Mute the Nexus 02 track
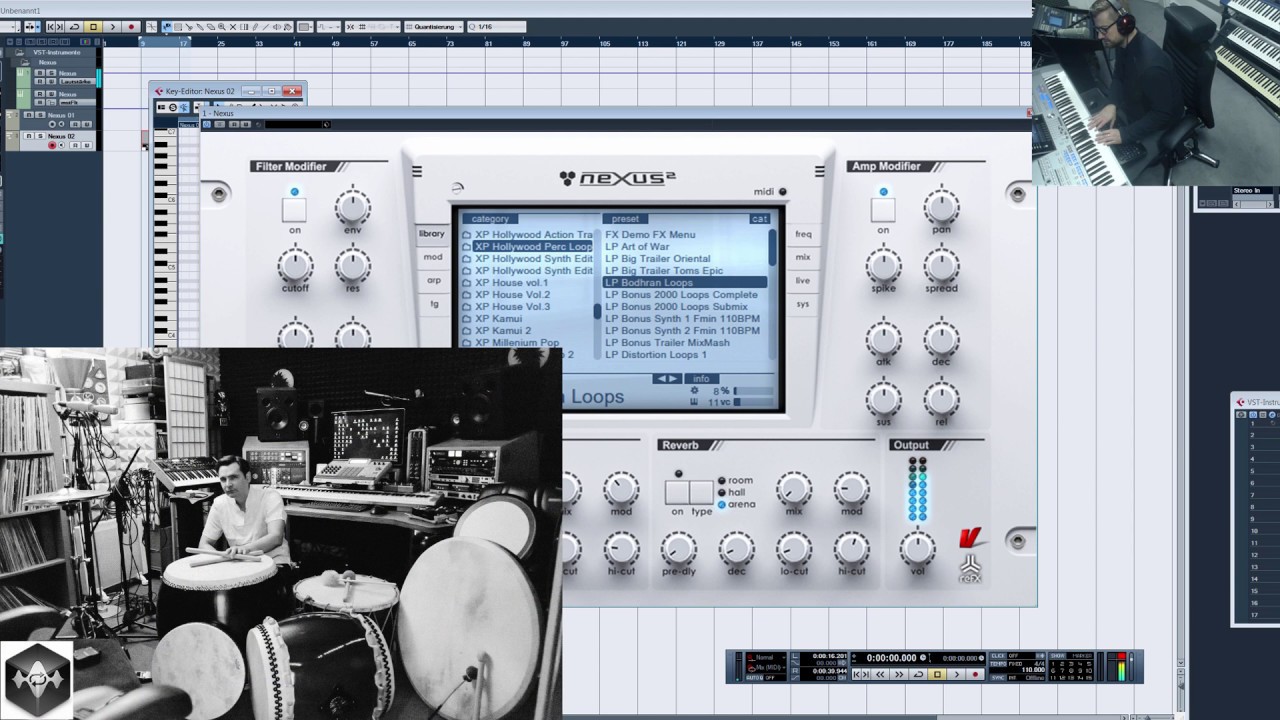Viewport: 1280px width, 720px height. [x=29, y=136]
